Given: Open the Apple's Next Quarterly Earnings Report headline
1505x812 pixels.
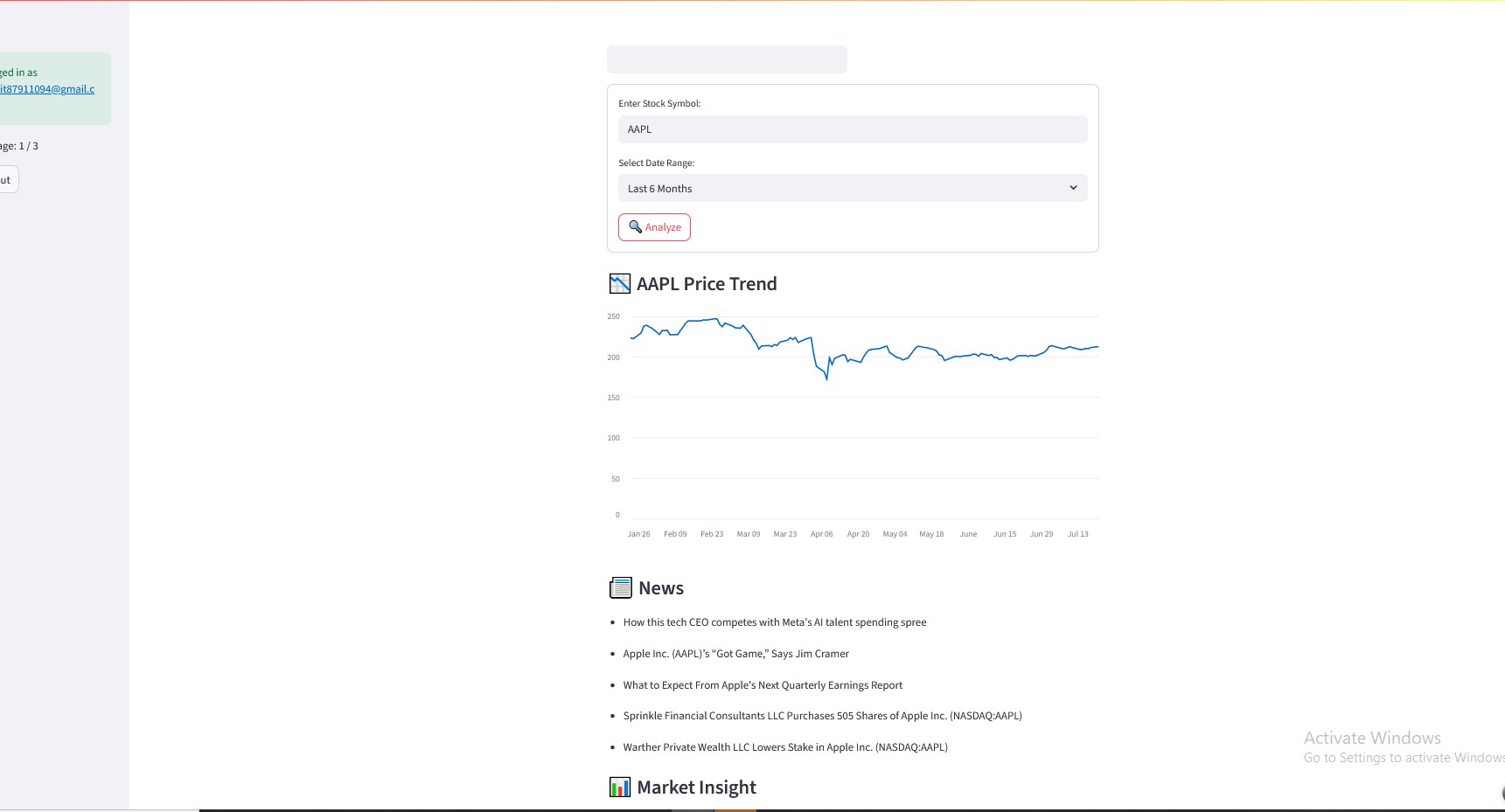Looking at the screenshot, I should 763,685.
